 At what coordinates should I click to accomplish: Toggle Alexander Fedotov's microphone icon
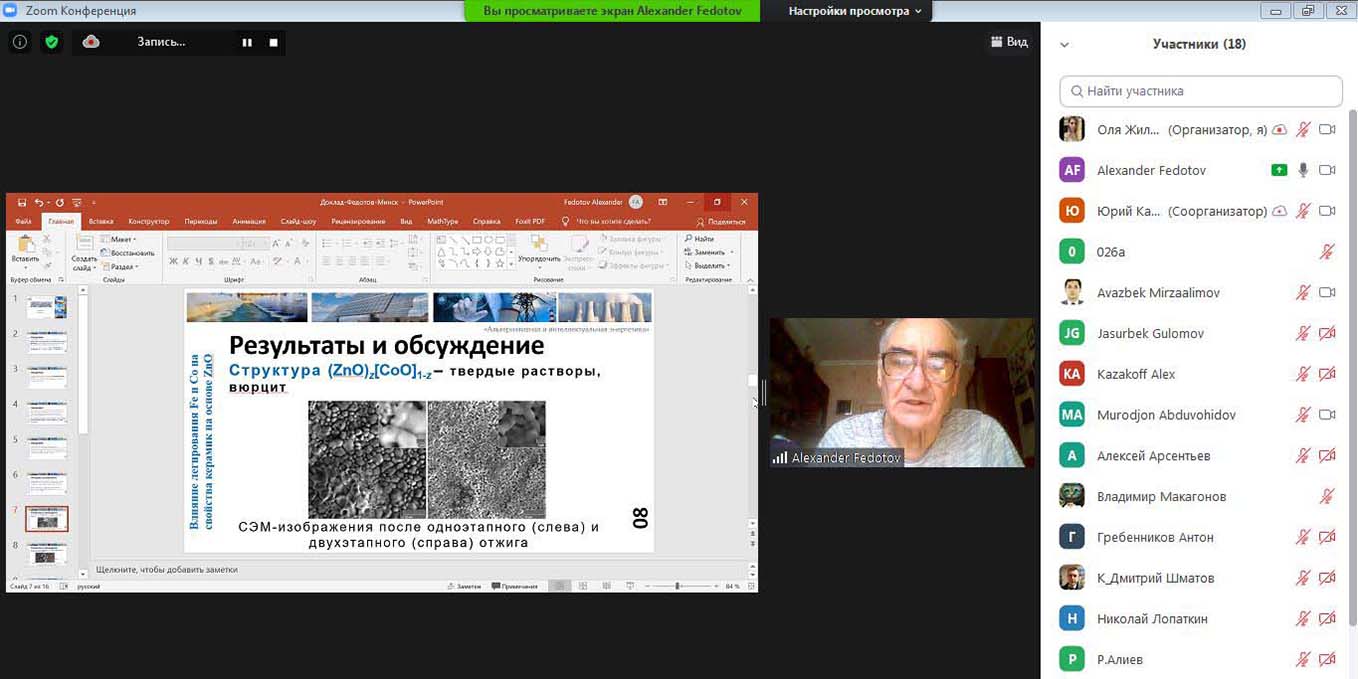1303,170
